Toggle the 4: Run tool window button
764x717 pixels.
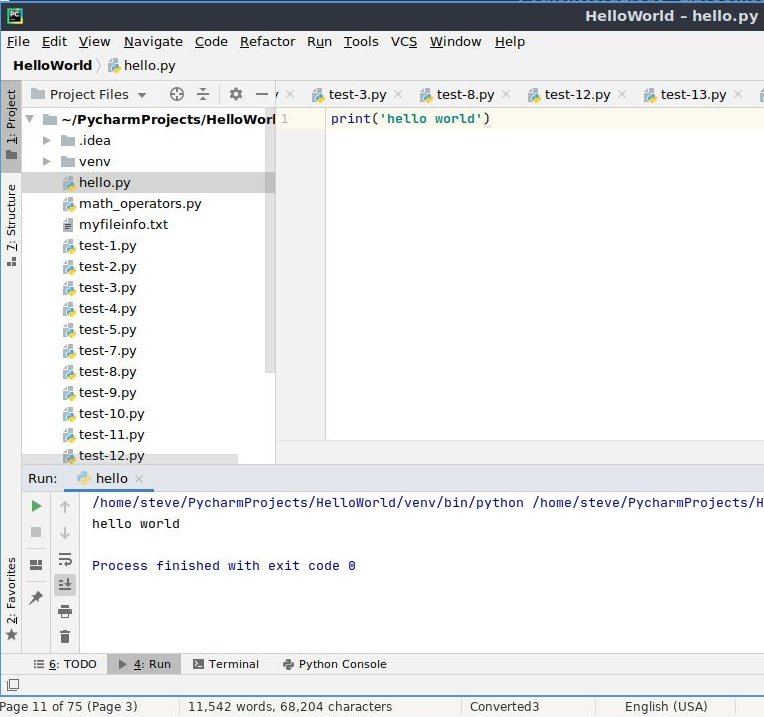144,664
